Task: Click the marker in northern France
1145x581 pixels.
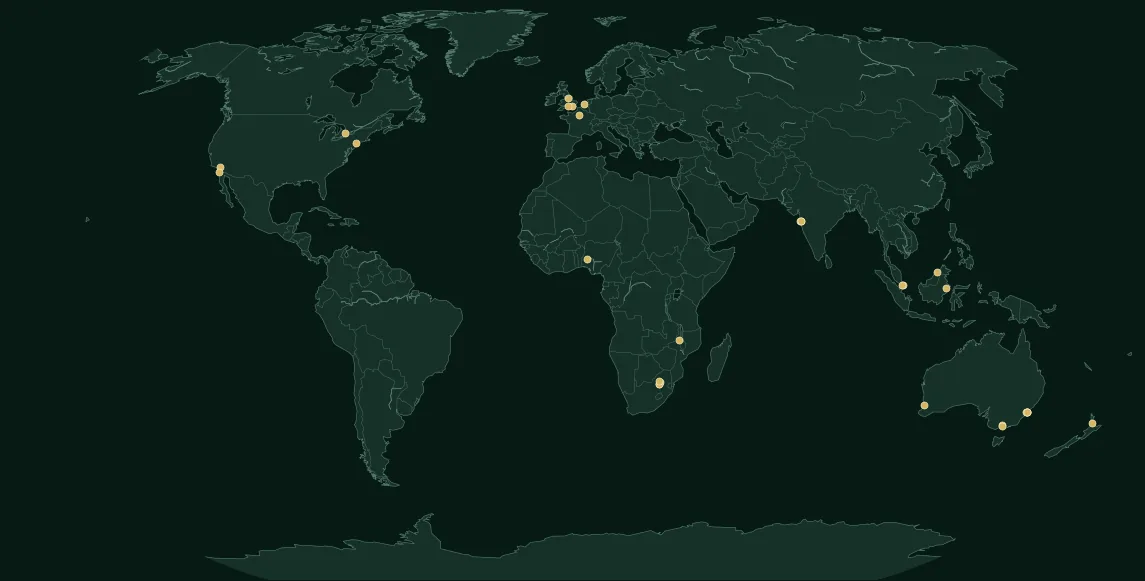Action: tap(580, 115)
